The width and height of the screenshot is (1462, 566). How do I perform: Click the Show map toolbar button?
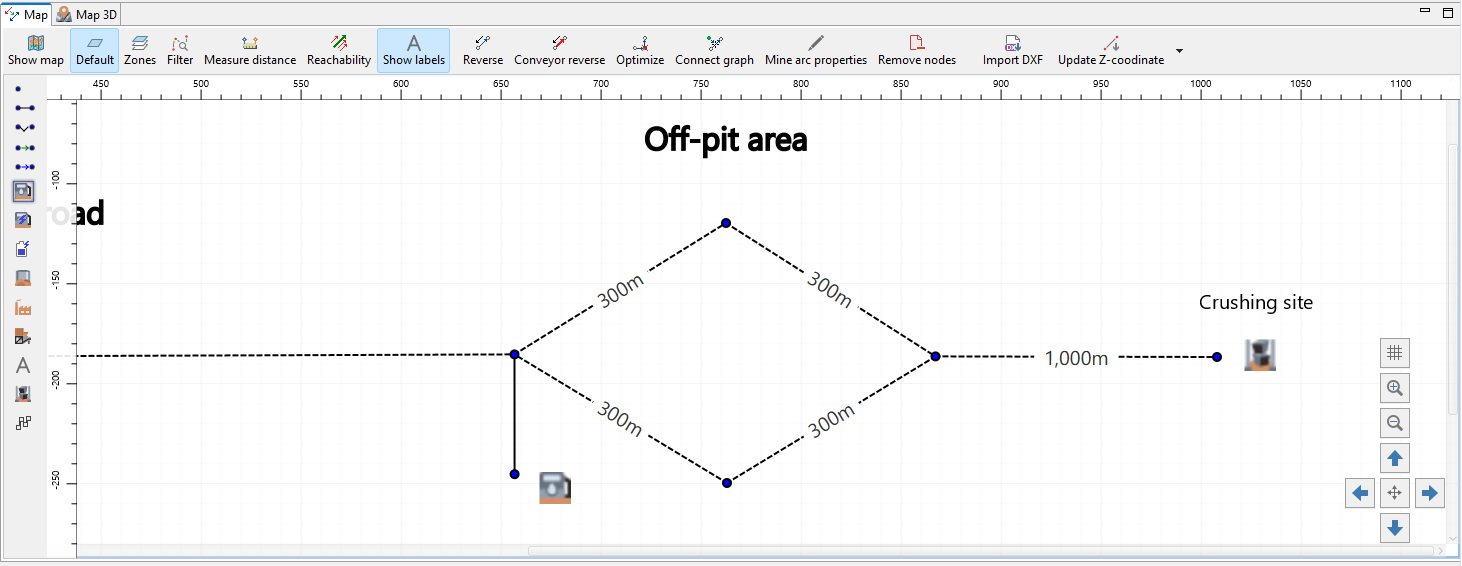pyautogui.click(x=36, y=50)
